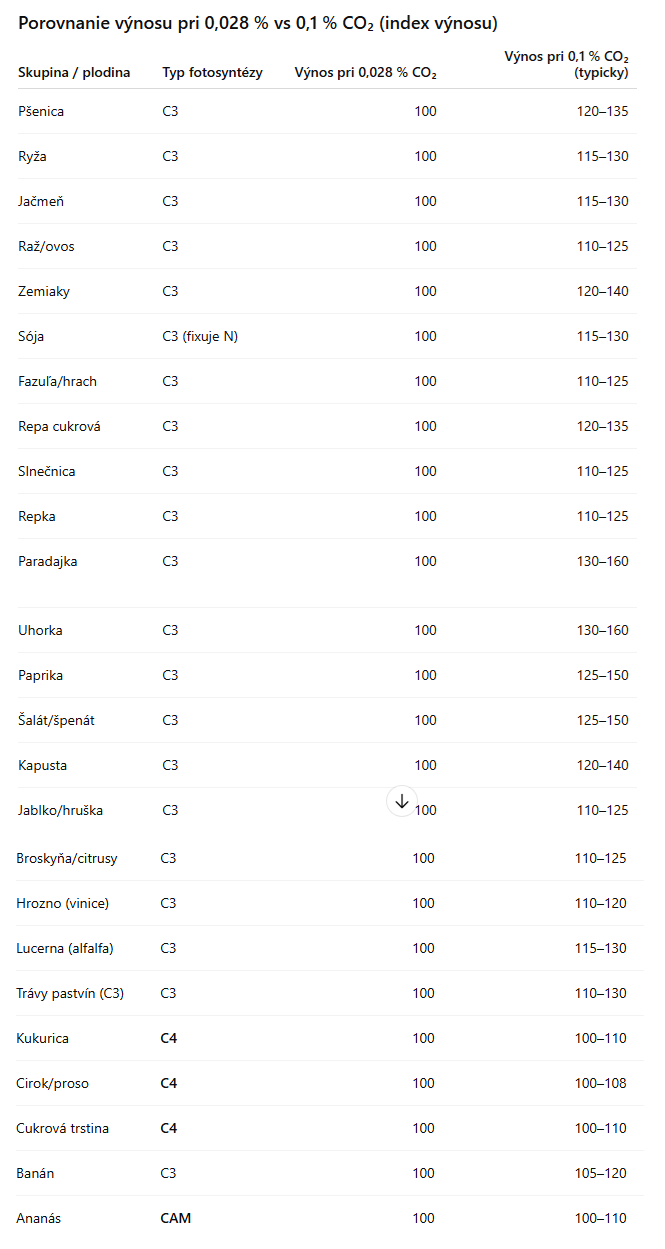Viewport: 665px width, 1249px height.
Task: Click the "Typ fotosyntézy" column header
Action: coord(212,72)
